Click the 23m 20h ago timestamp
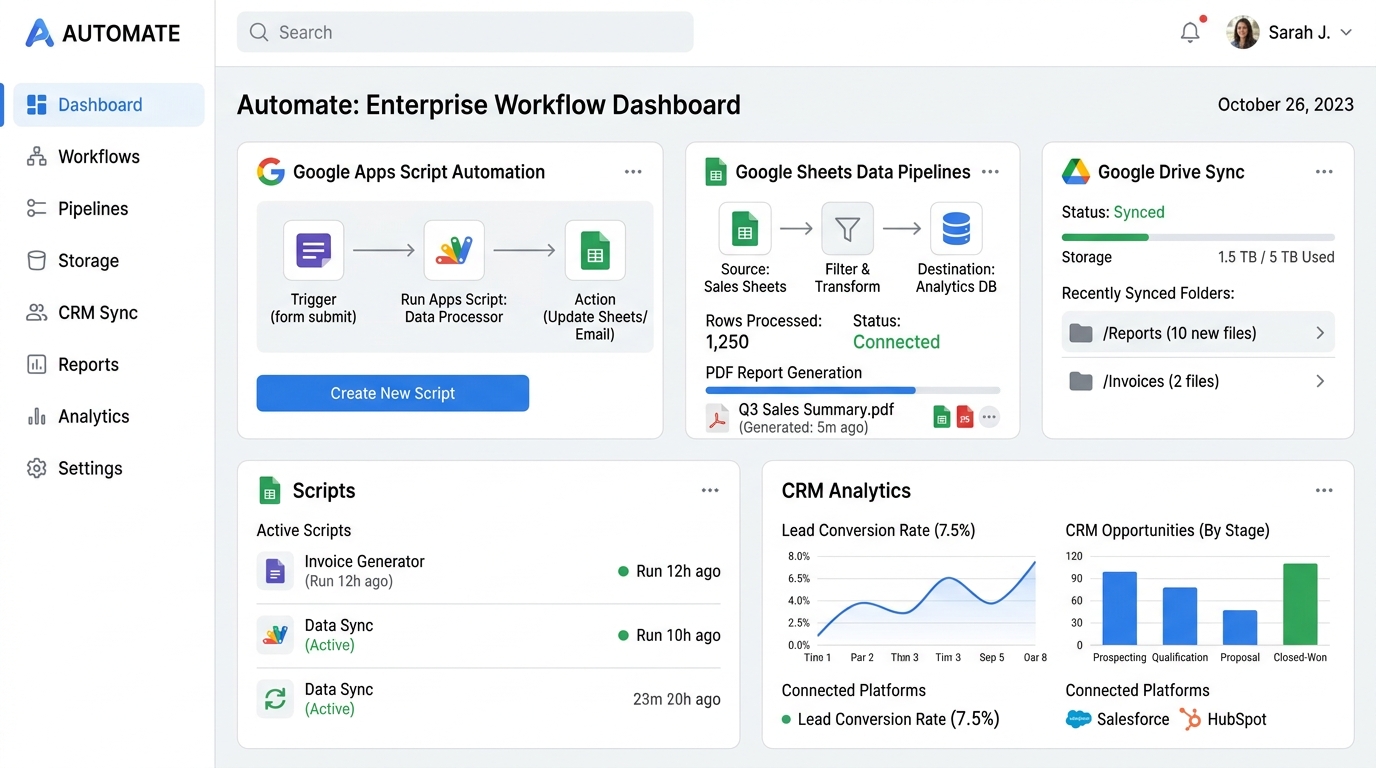This screenshot has width=1376, height=768. click(x=677, y=699)
